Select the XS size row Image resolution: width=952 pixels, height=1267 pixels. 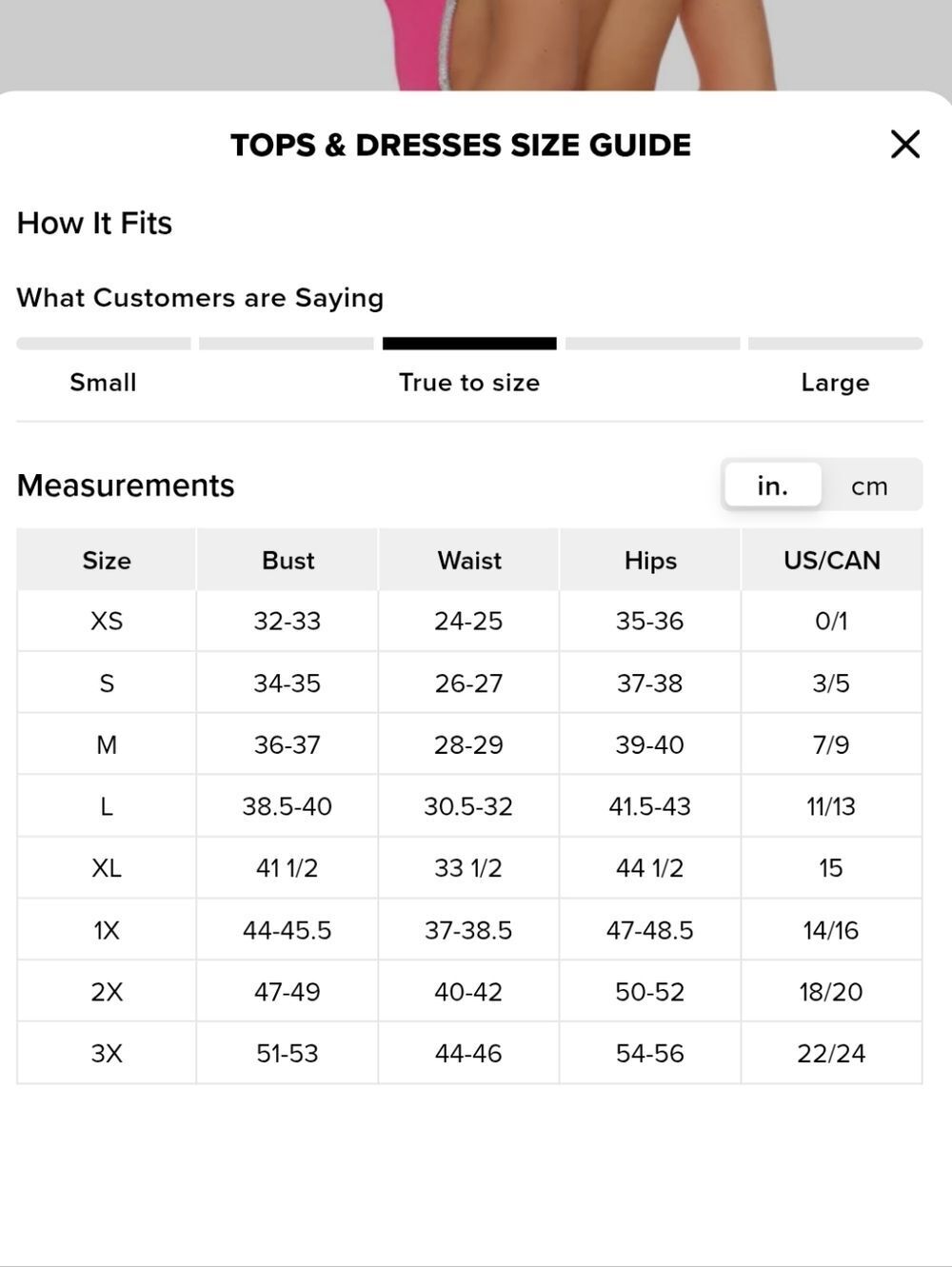469,621
